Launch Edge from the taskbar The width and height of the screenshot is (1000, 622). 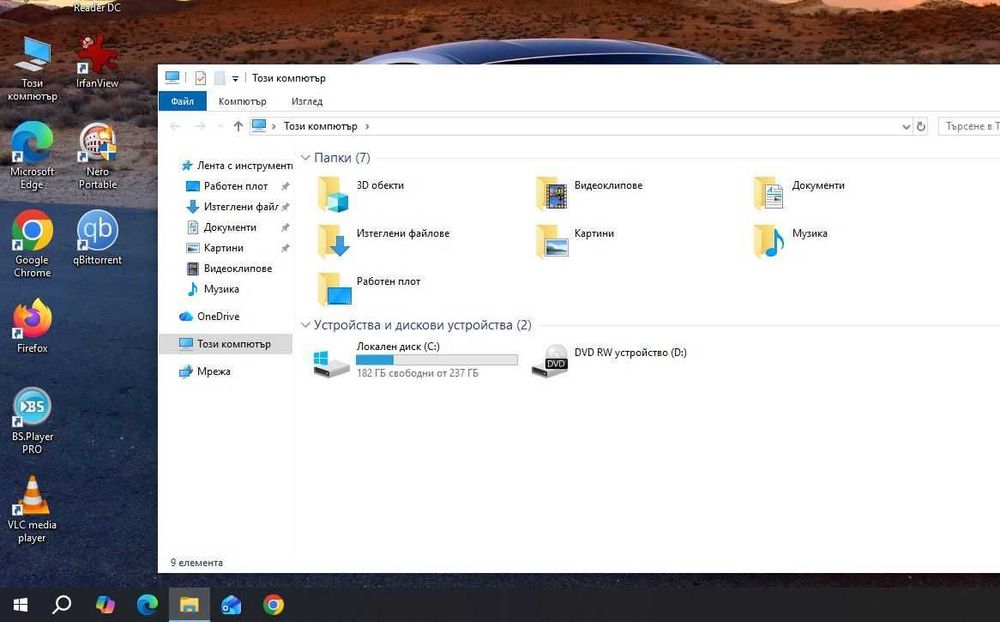click(147, 604)
